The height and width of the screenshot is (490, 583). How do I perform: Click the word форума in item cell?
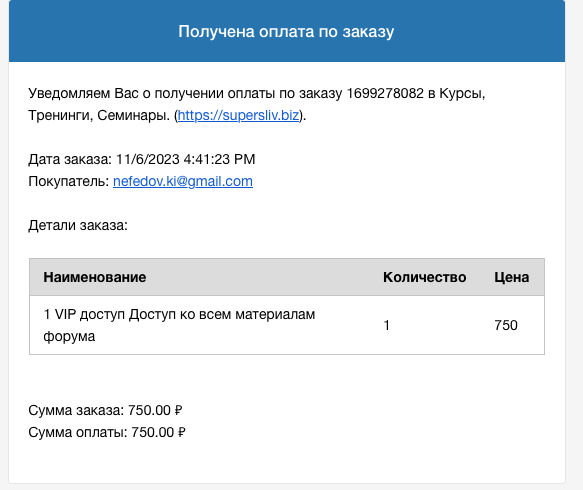coord(69,337)
